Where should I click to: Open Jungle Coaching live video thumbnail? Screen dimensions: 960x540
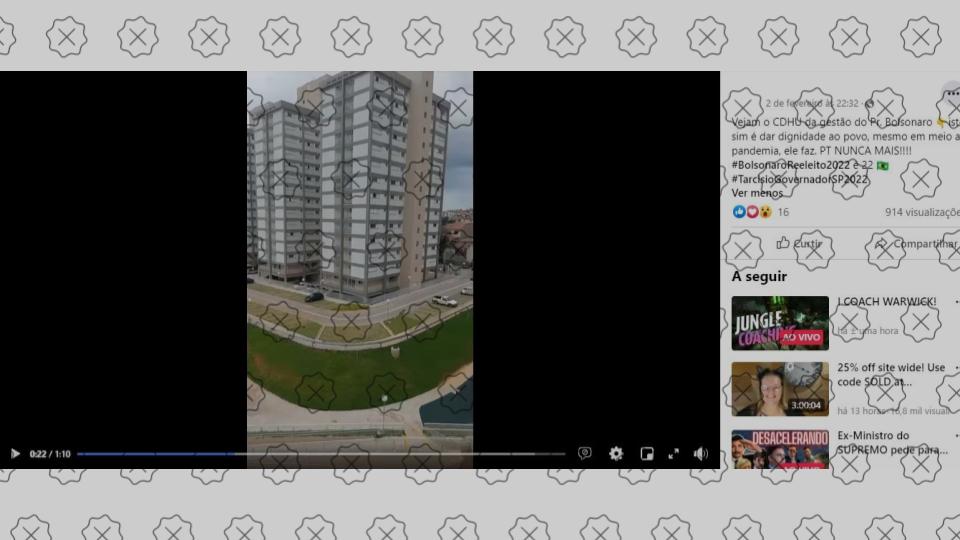780,323
